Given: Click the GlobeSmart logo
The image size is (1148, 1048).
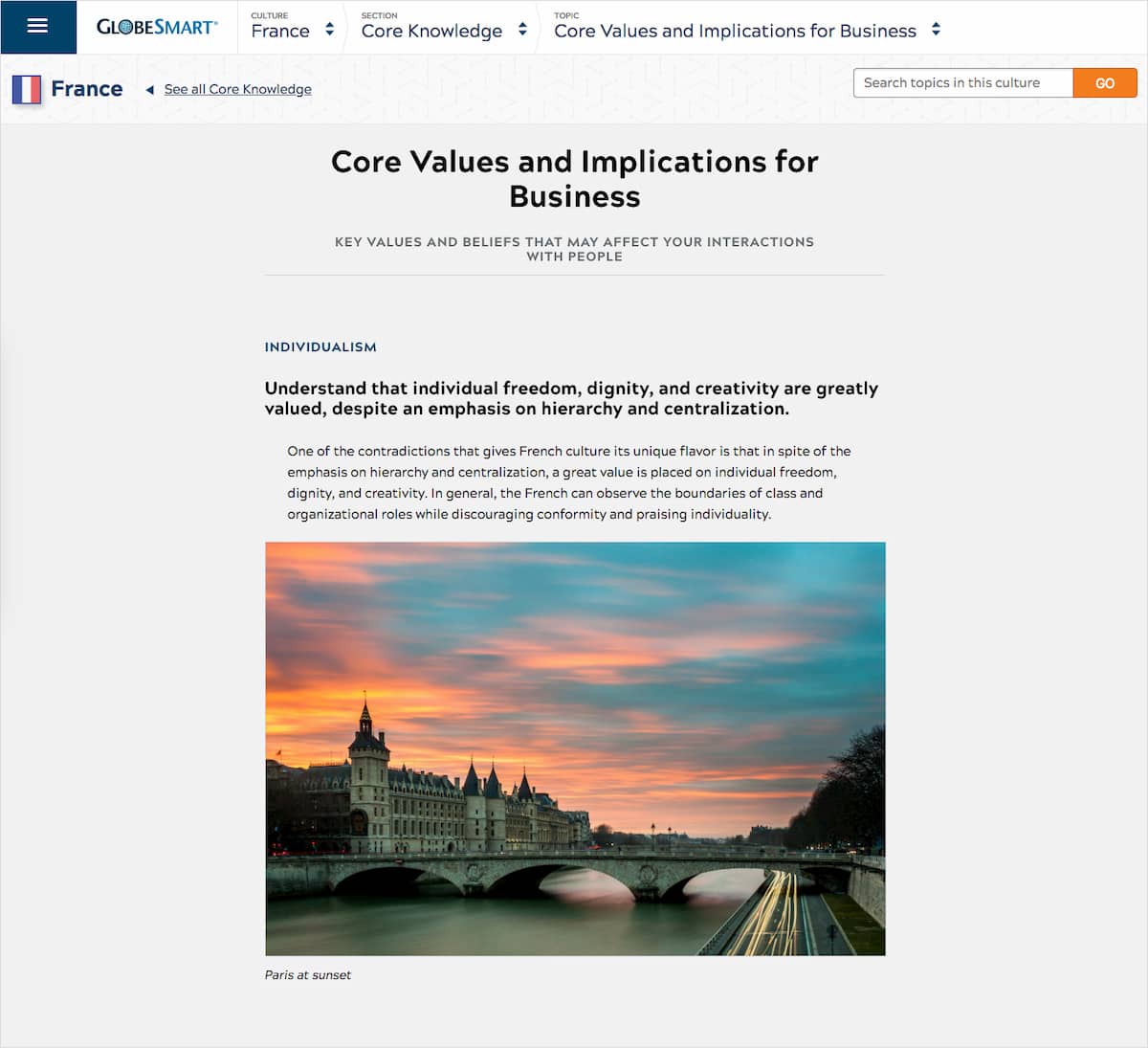Looking at the screenshot, I should coord(156,27).
